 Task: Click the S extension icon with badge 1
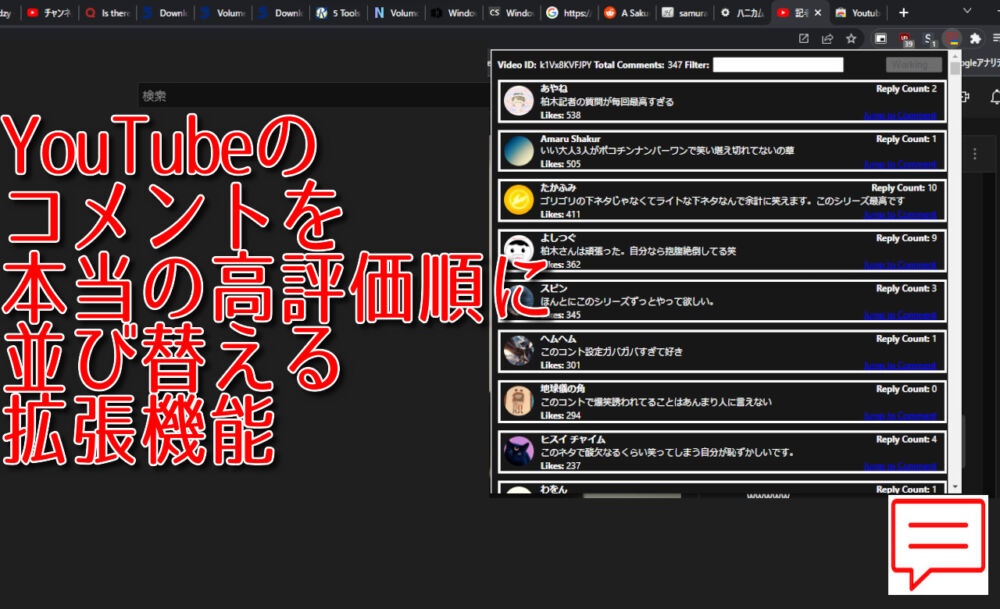928,37
